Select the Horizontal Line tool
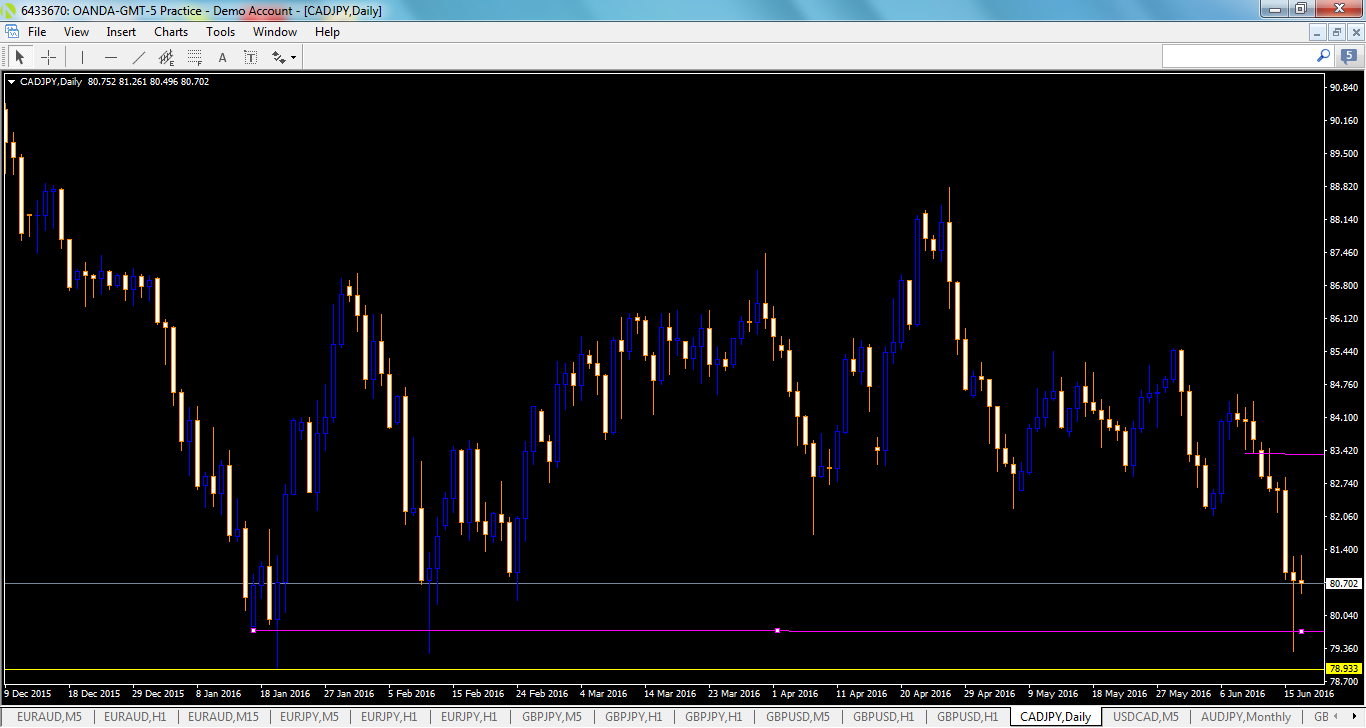Image resolution: width=1366 pixels, height=728 pixels. pyautogui.click(x=111, y=57)
